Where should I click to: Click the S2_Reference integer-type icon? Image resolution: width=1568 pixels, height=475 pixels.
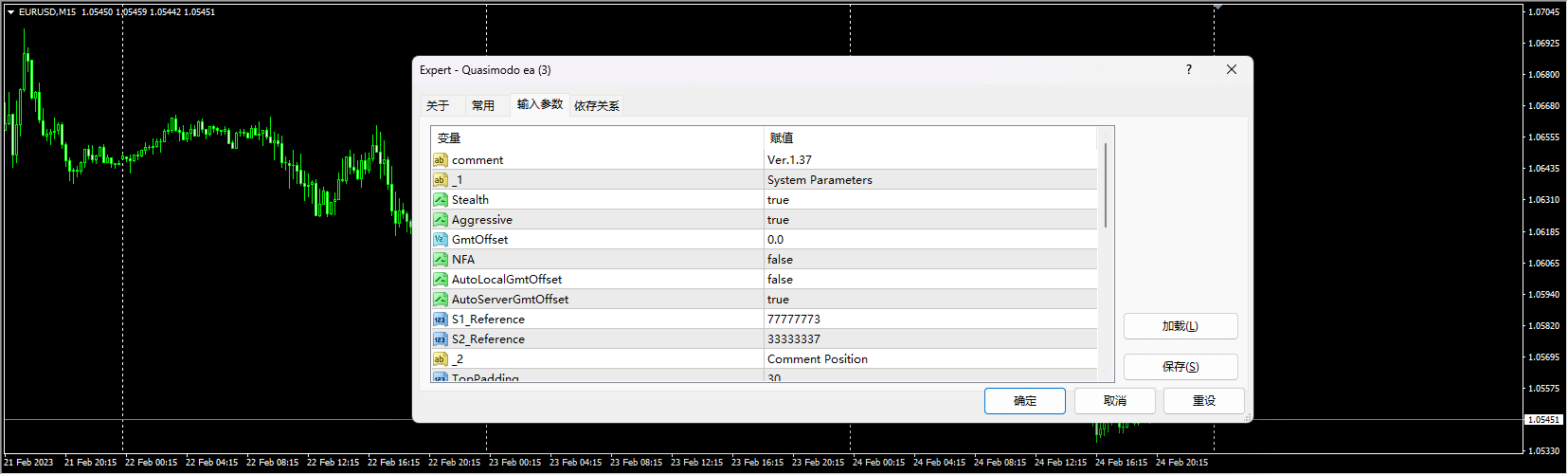pyautogui.click(x=441, y=339)
